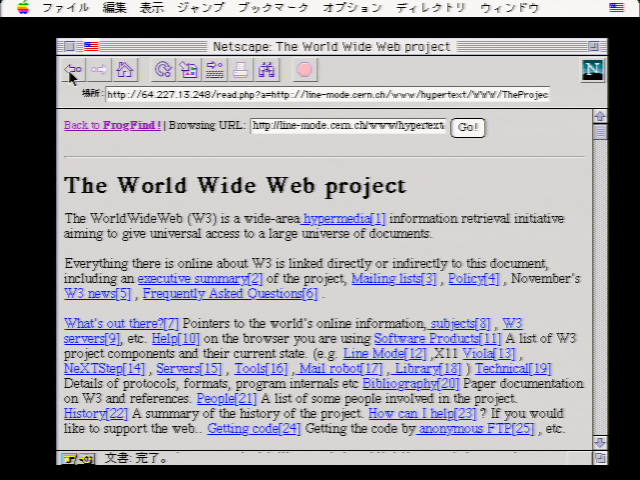640x480 pixels.
Task: Click the Netscape N logo
Action: [593, 70]
